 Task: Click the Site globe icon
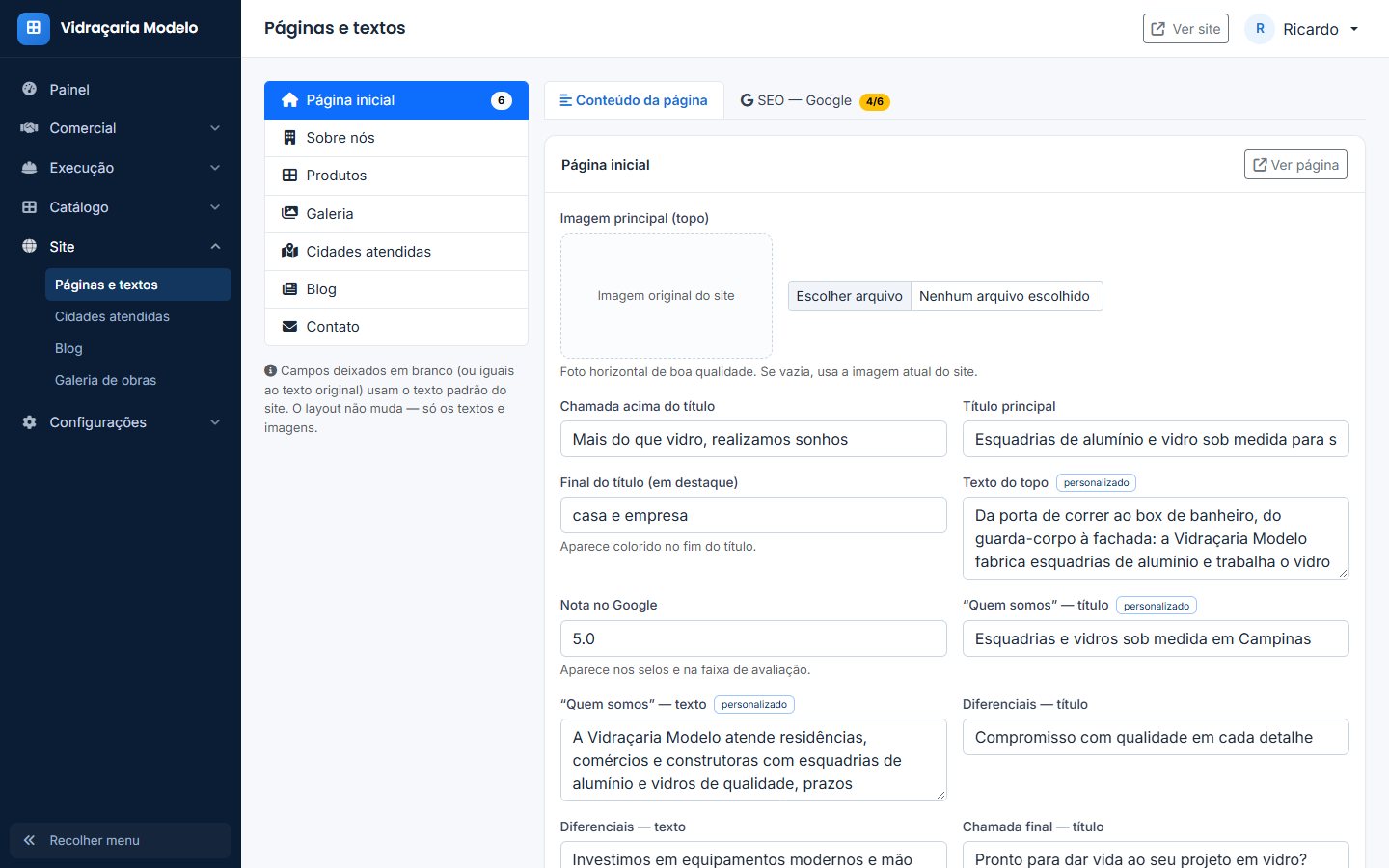[30, 247]
